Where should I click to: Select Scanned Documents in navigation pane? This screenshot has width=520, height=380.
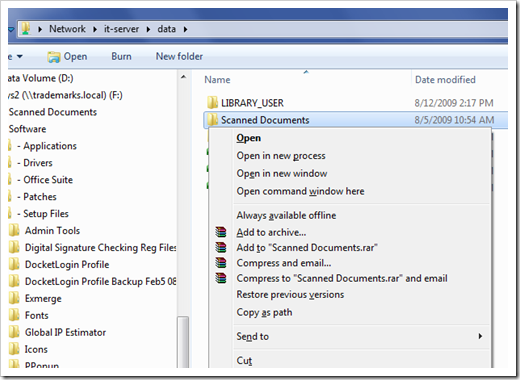coord(53,112)
